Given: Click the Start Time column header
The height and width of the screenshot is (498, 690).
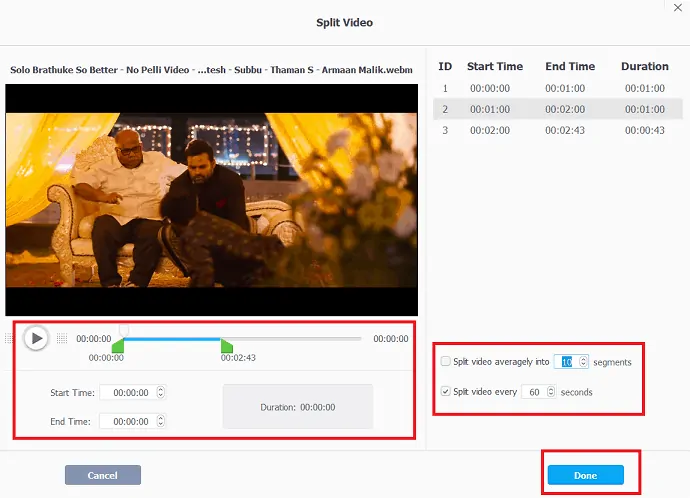Looking at the screenshot, I should coord(495,66).
